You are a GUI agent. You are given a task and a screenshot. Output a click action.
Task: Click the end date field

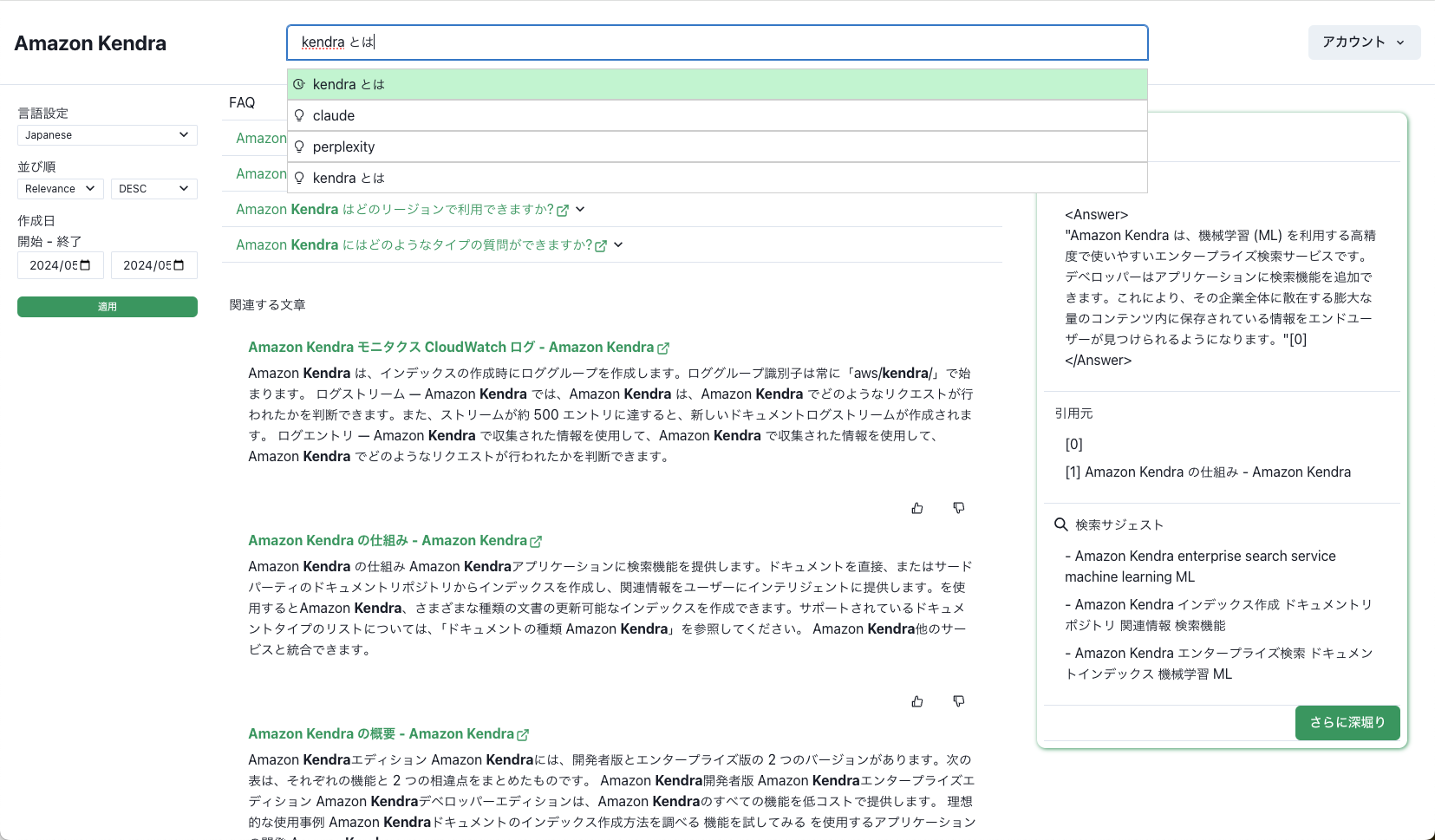pos(154,265)
